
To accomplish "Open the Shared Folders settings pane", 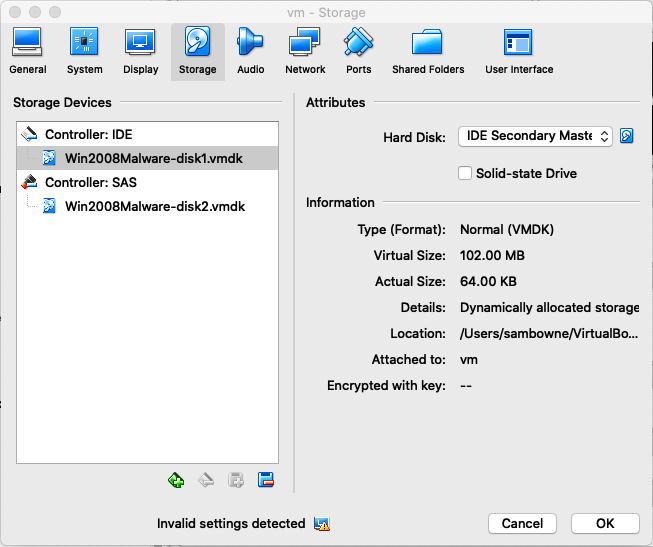I will tap(428, 51).
